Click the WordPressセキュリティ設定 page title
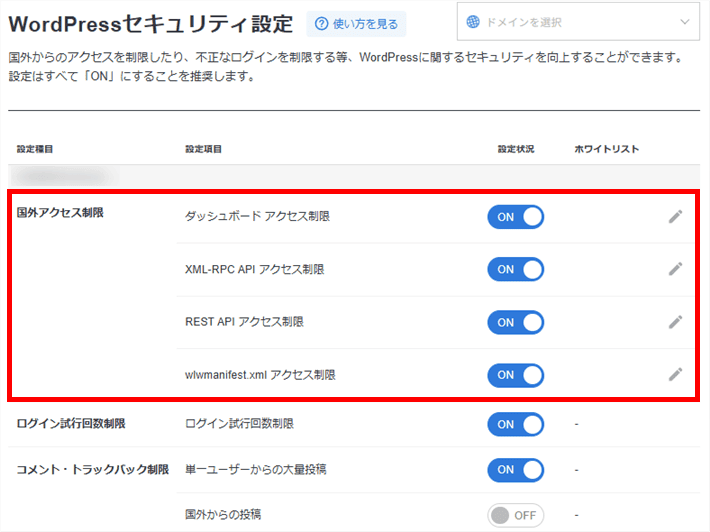Screen dimensions: 710x532 coord(151,24)
